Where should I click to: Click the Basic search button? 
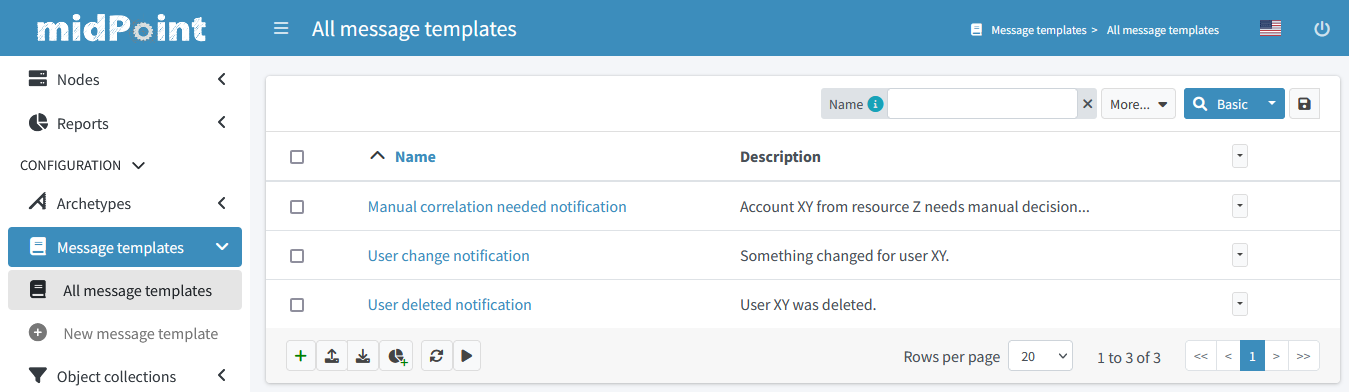pyautogui.click(x=1221, y=104)
